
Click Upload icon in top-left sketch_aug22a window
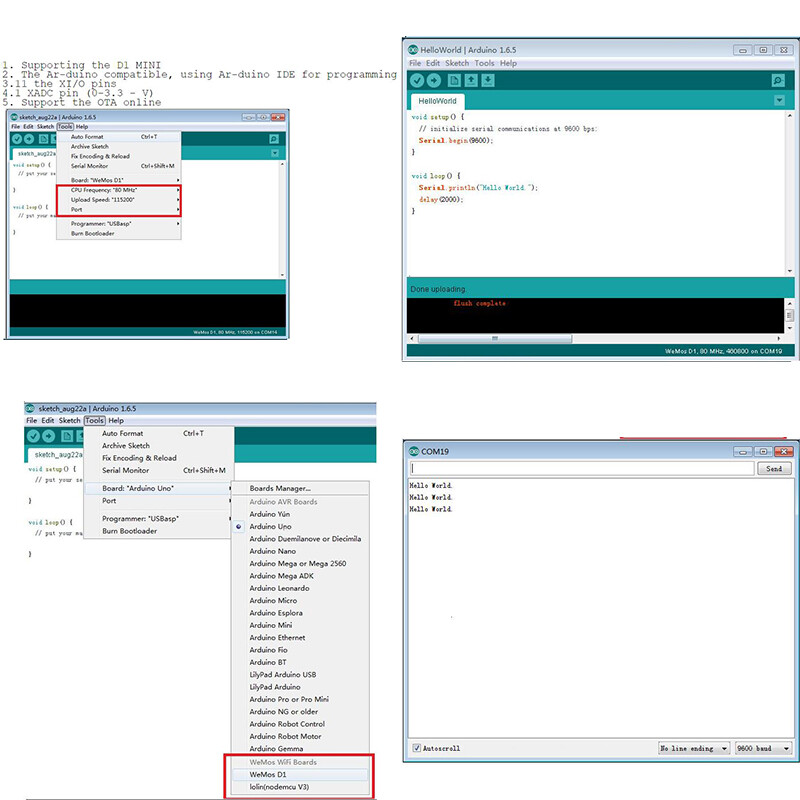click(x=29, y=139)
